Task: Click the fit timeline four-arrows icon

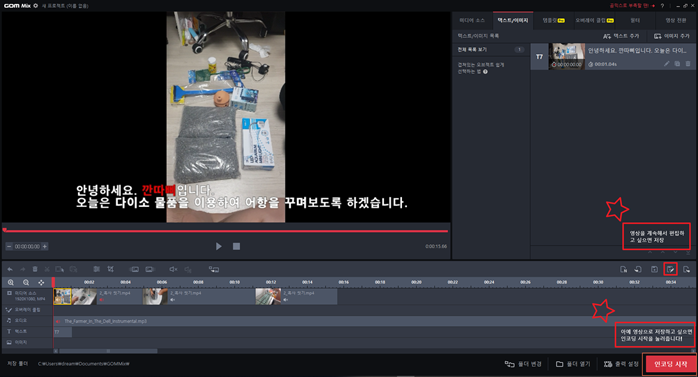Action: click(41, 283)
